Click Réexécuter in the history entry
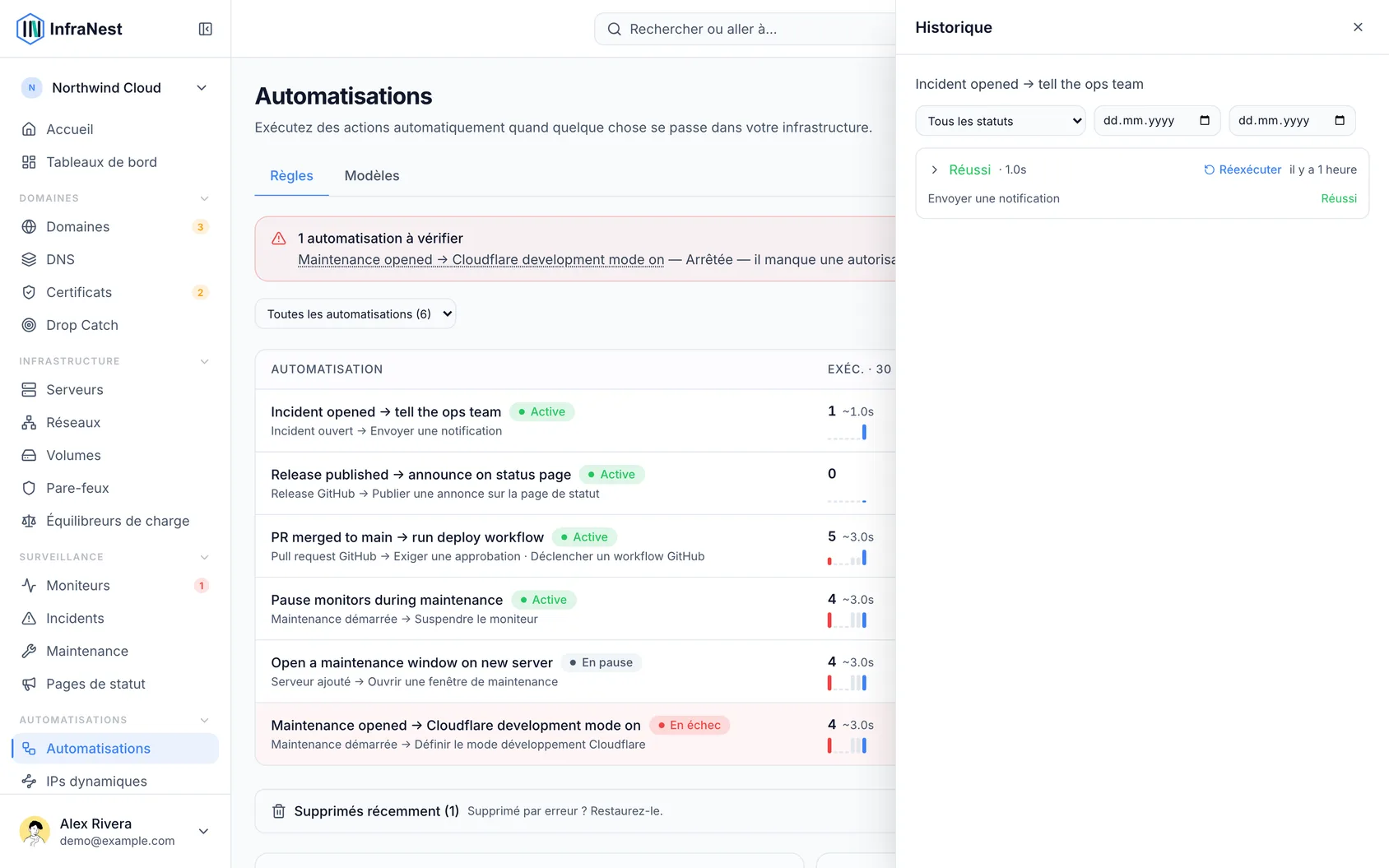1389x868 pixels. click(x=1243, y=169)
